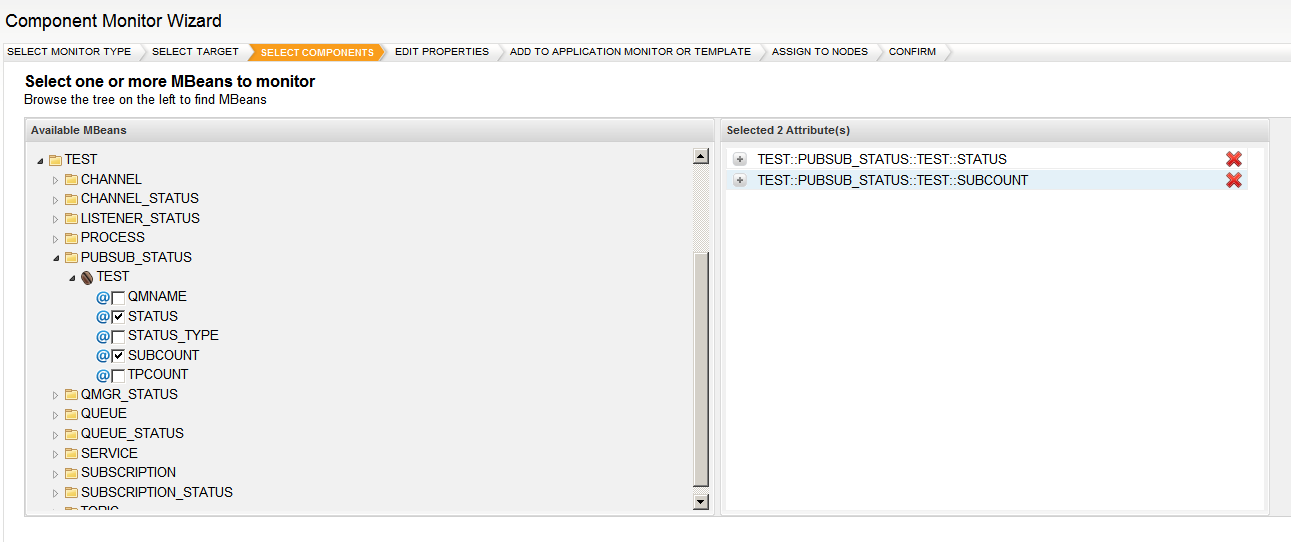
Task: Click the SUBSCRIPTION folder icon
Action: 71,473
